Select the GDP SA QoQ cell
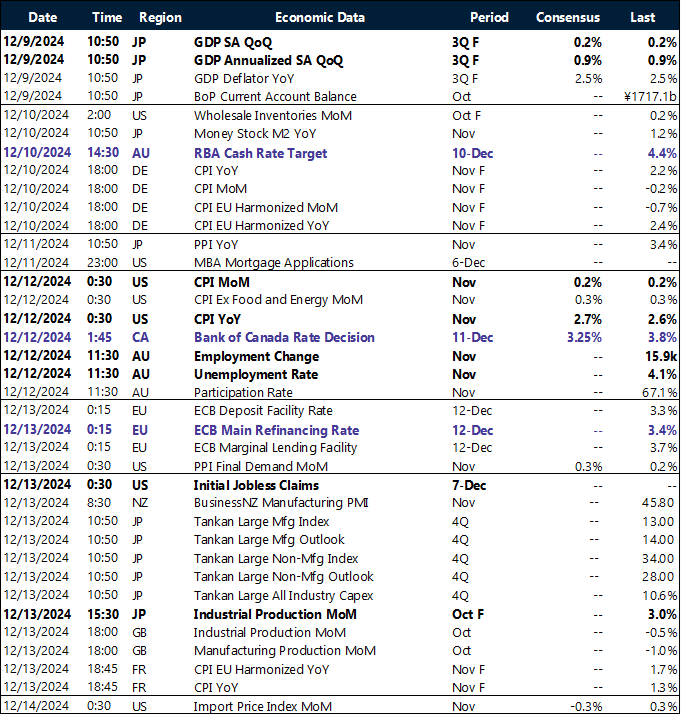The image size is (681, 715). [233, 42]
